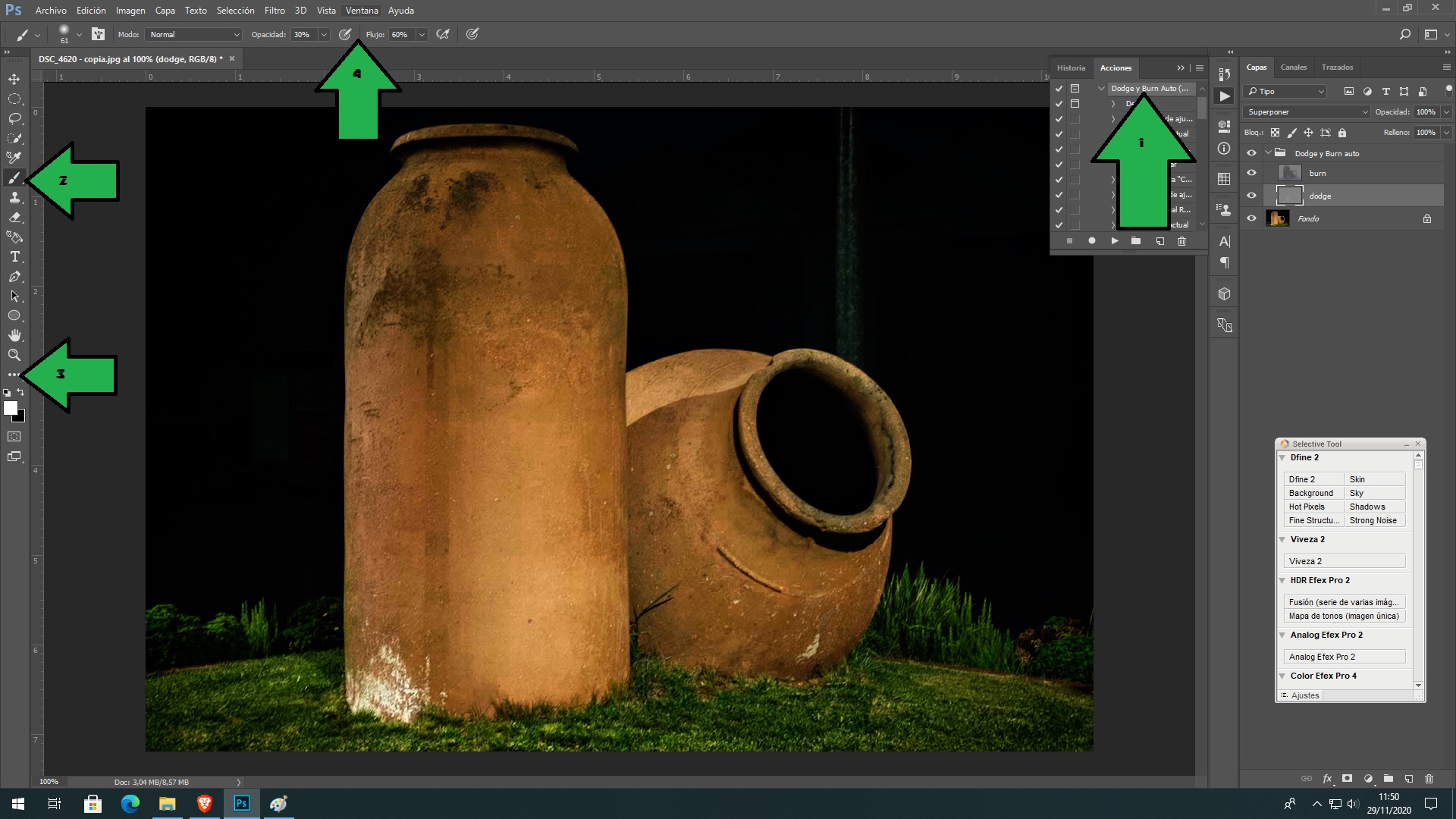Collapse the Dodge y Burn Auto action set
Screen dimensions: 1456x819
[x=1101, y=89]
